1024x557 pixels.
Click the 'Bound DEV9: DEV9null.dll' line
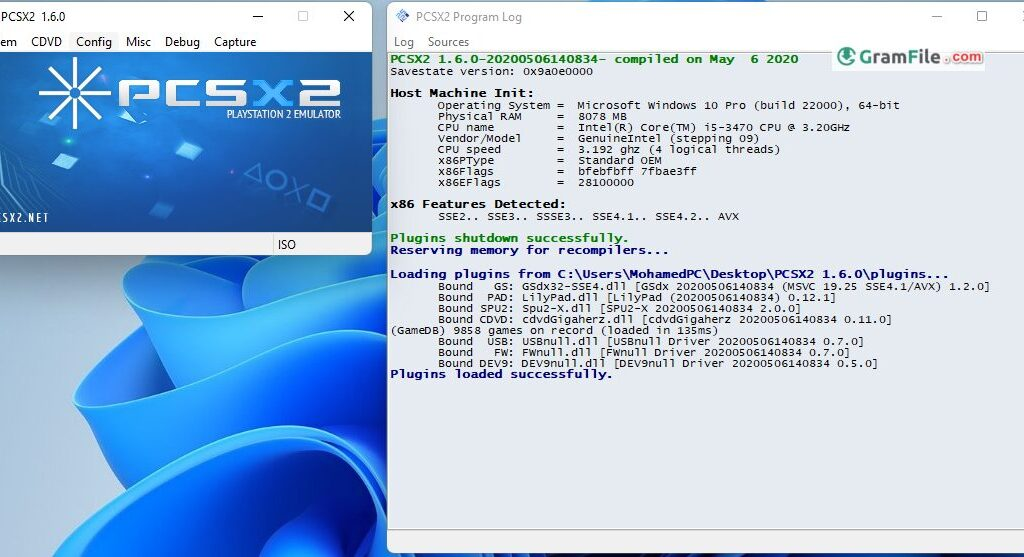click(x=658, y=364)
